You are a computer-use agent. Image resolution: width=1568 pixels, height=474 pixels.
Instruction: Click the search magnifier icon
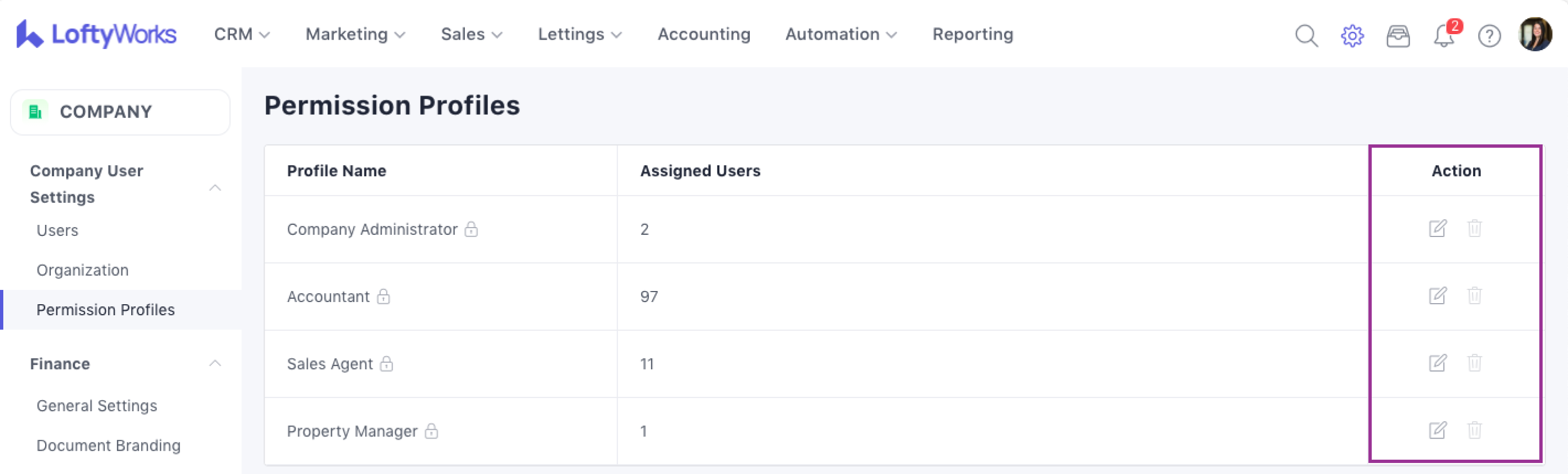(x=1306, y=36)
